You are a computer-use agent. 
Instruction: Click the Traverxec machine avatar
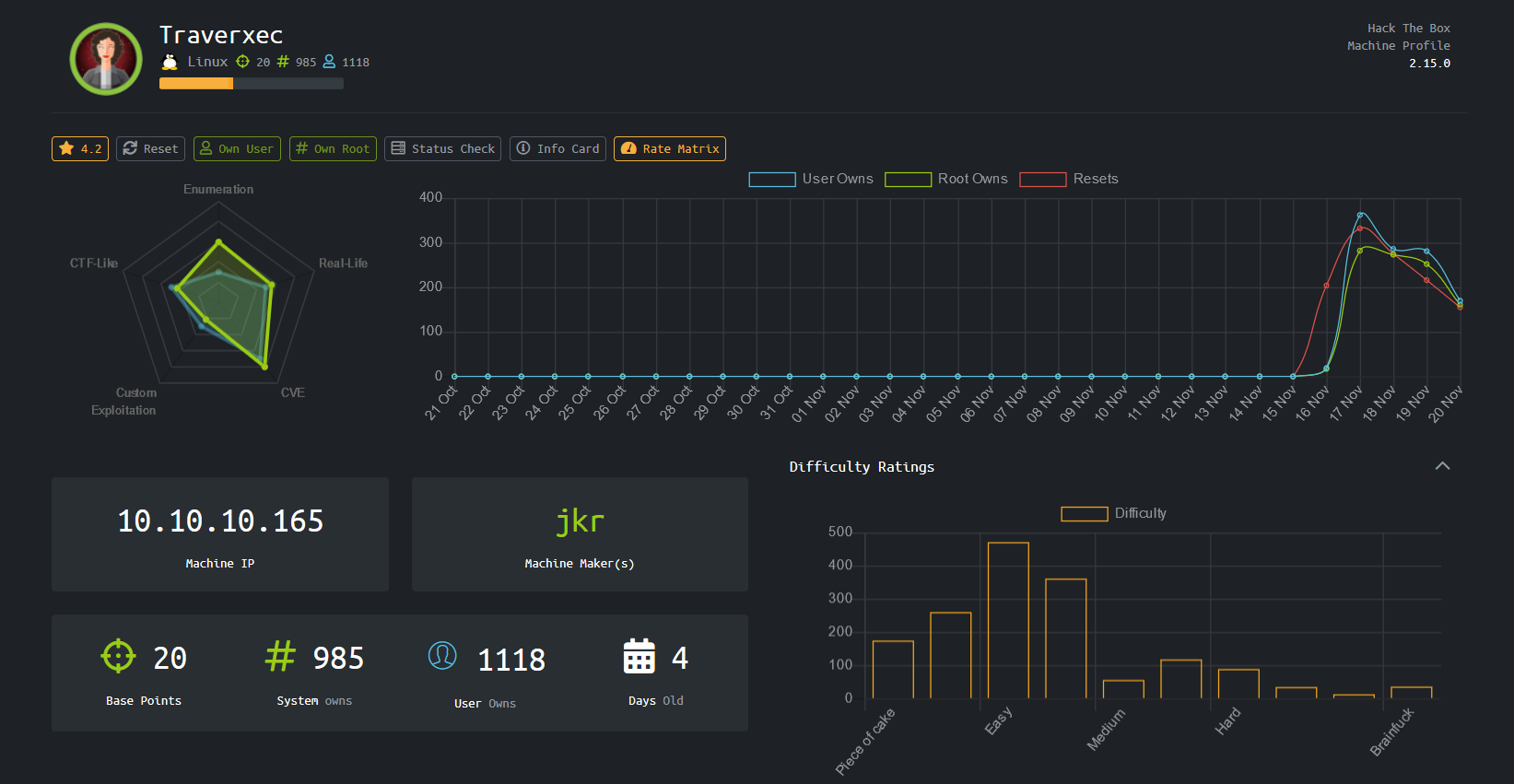click(x=106, y=59)
